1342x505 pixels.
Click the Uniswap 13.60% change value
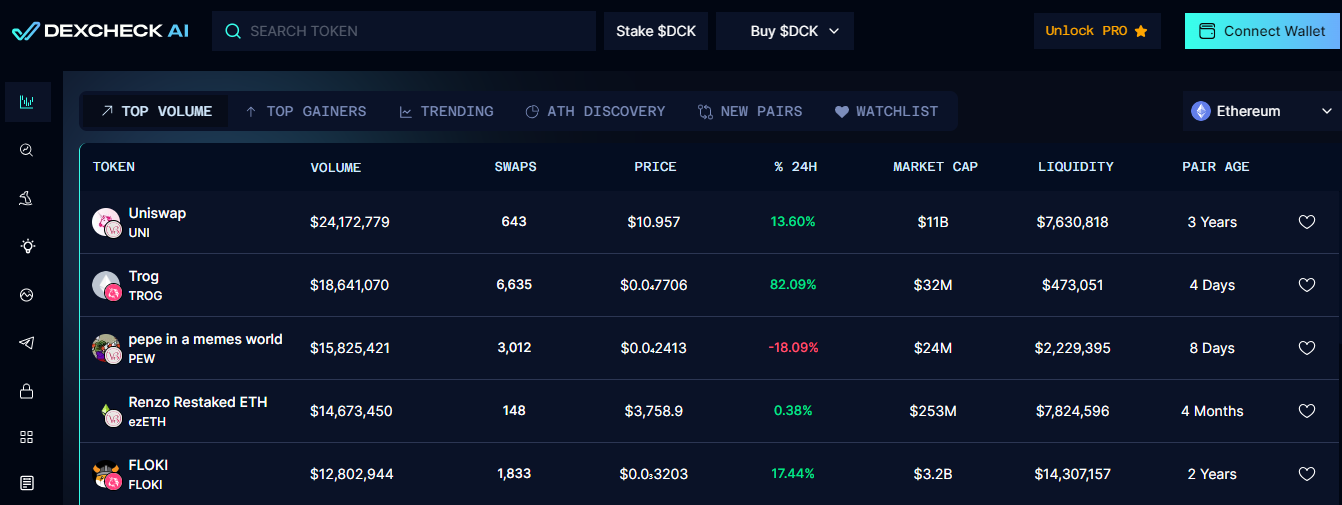(793, 222)
